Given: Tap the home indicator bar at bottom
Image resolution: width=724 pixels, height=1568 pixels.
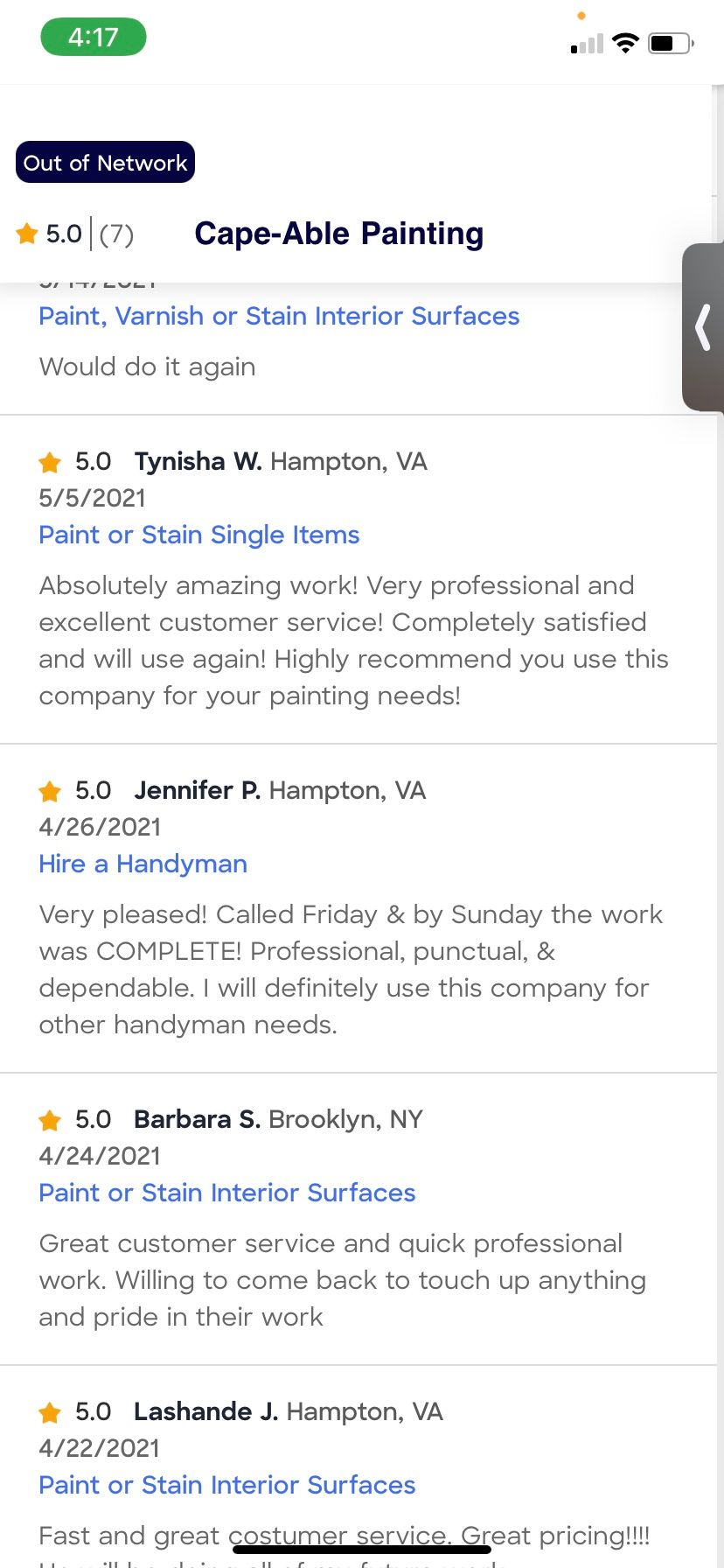Looking at the screenshot, I should click(x=362, y=1550).
